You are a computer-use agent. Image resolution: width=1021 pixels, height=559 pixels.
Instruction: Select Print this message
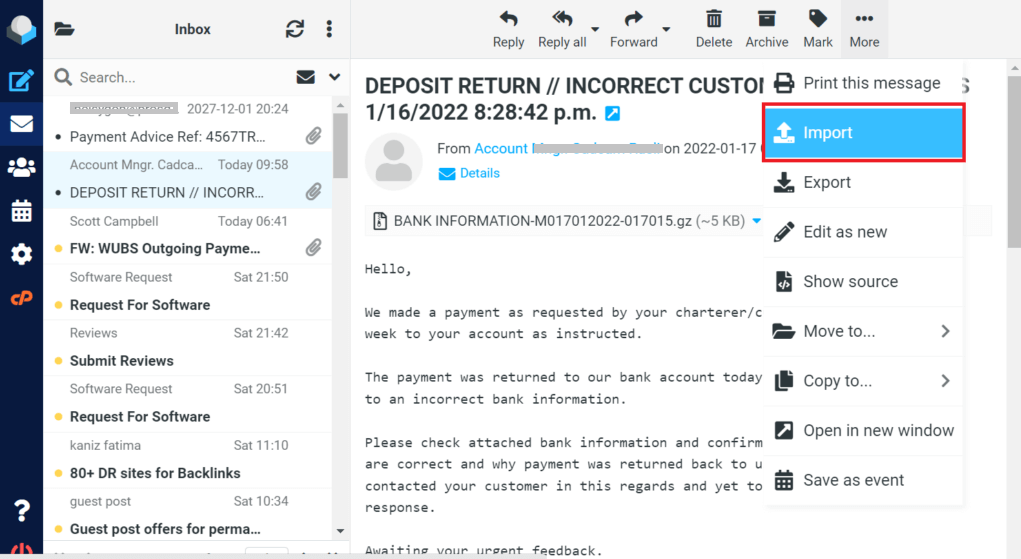[863, 83]
